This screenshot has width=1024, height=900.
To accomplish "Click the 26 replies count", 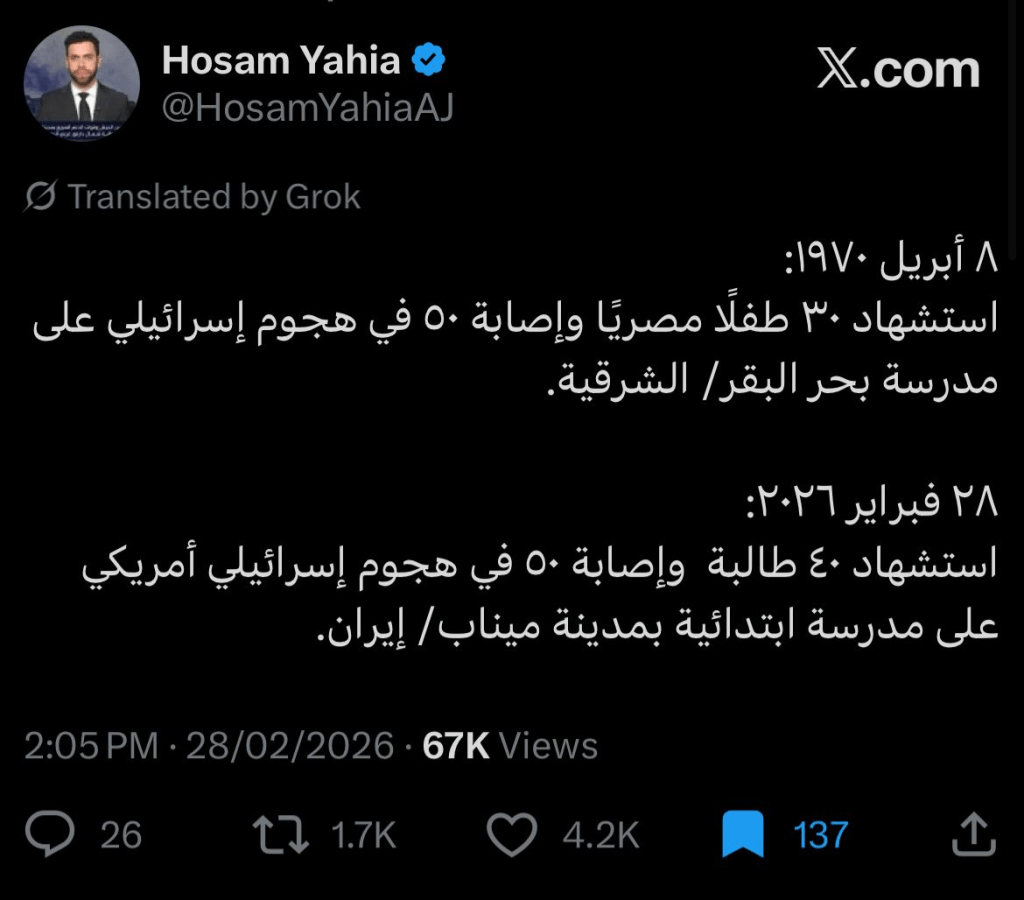I will click(x=121, y=835).
